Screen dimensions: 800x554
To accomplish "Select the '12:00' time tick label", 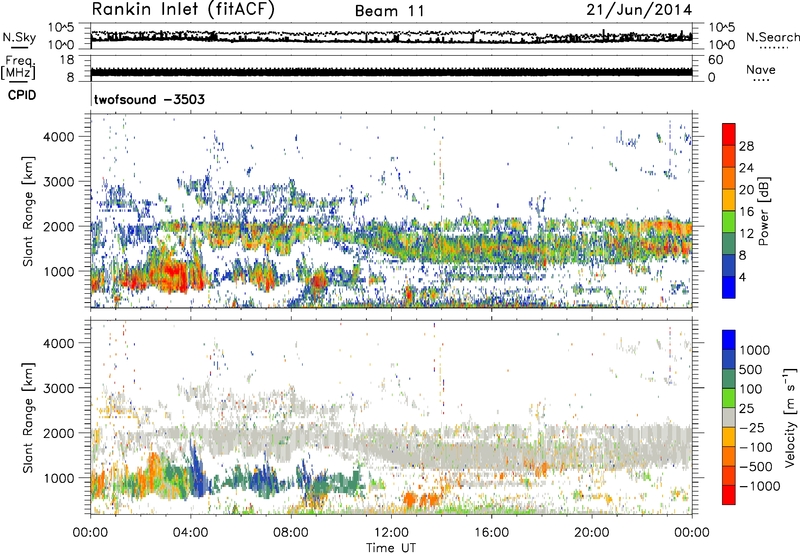I will click(x=391, y=533).
